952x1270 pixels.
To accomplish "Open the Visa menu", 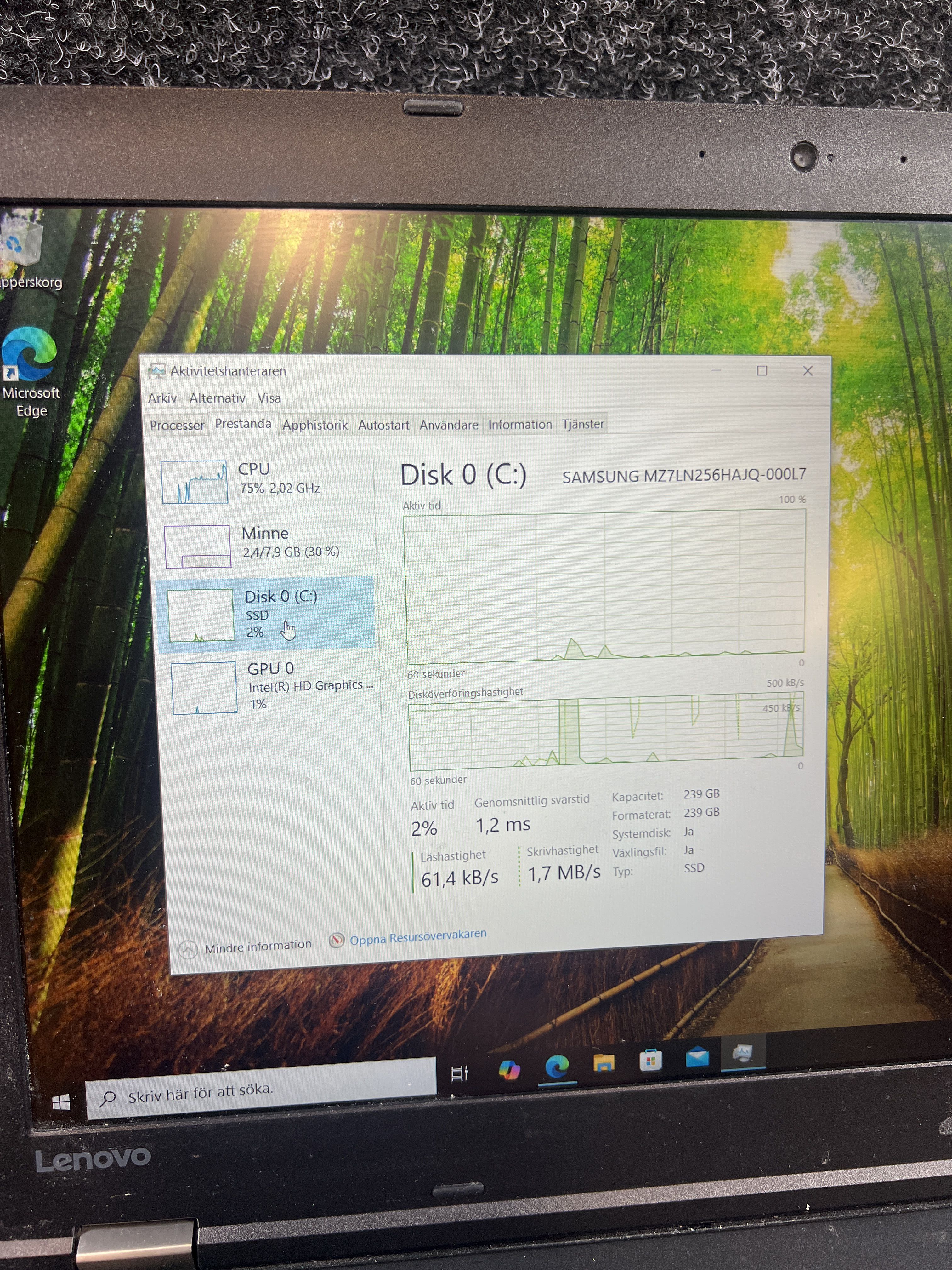I will [x=269, y=398].
